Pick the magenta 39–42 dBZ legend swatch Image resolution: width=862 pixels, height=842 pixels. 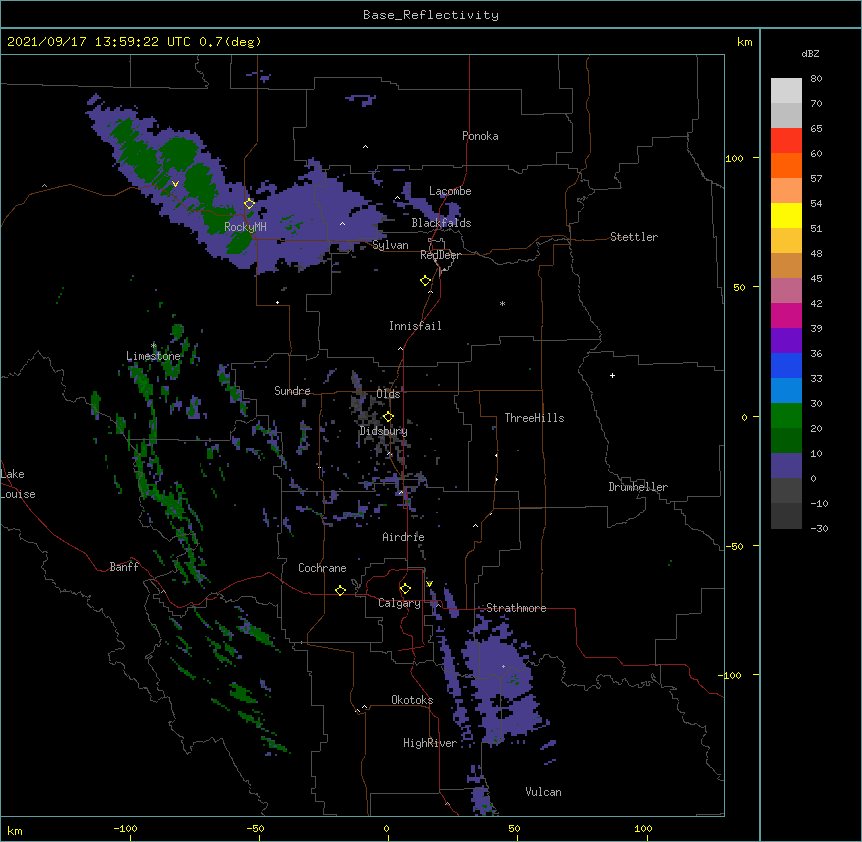point(786,315)
